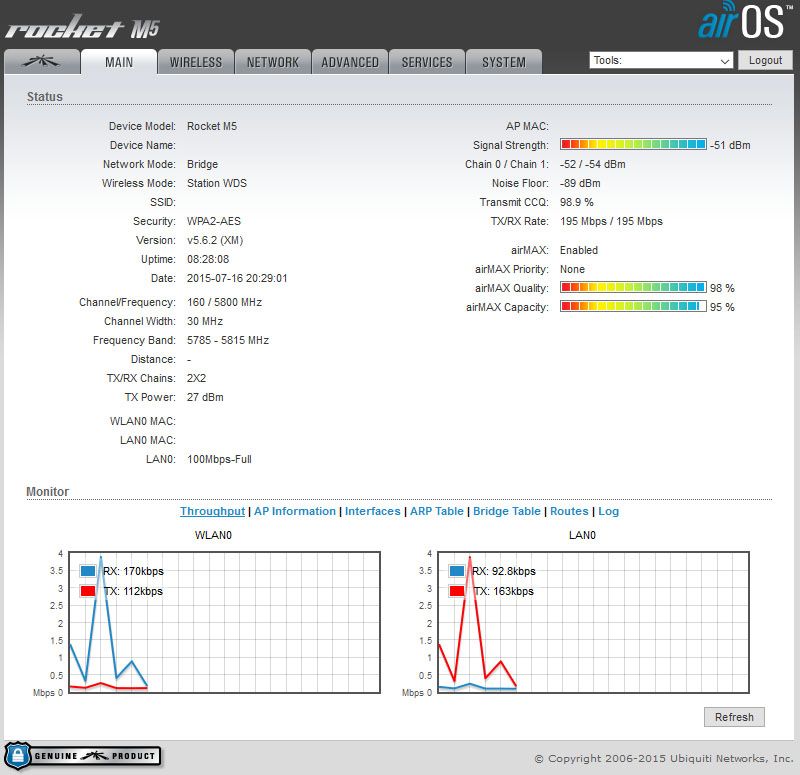Click red TX legend swatch in LAN0 graph
This screenshot has height=775, width=800.
click(458, 591)
